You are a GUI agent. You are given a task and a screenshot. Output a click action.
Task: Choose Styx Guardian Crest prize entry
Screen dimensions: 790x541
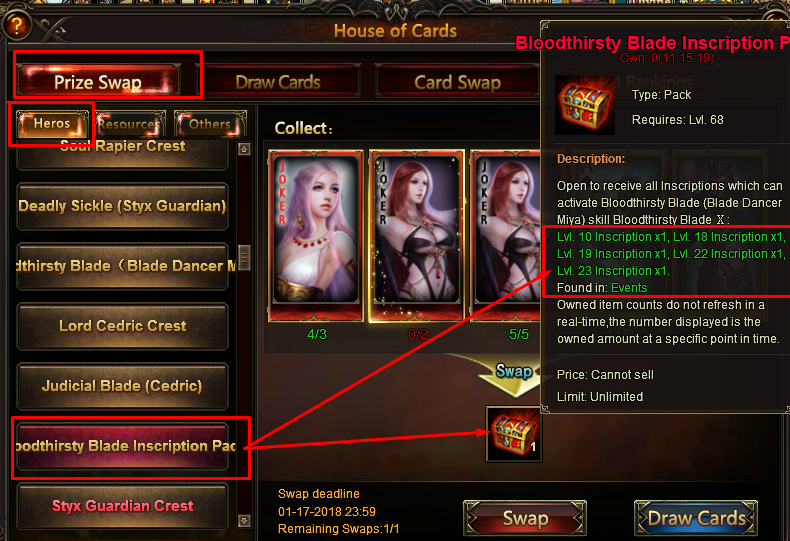tap(123, 506)
